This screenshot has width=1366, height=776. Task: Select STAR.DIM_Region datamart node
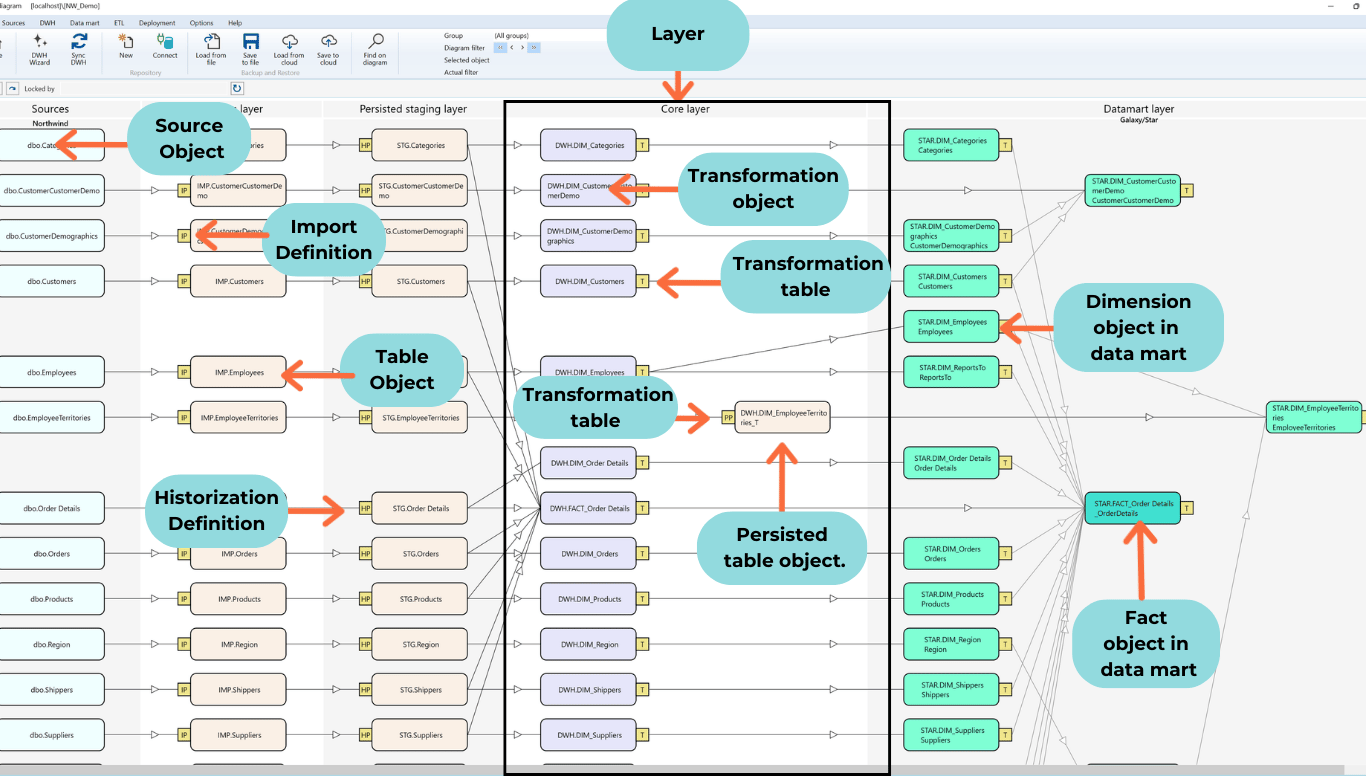click(x=951, y=645)
